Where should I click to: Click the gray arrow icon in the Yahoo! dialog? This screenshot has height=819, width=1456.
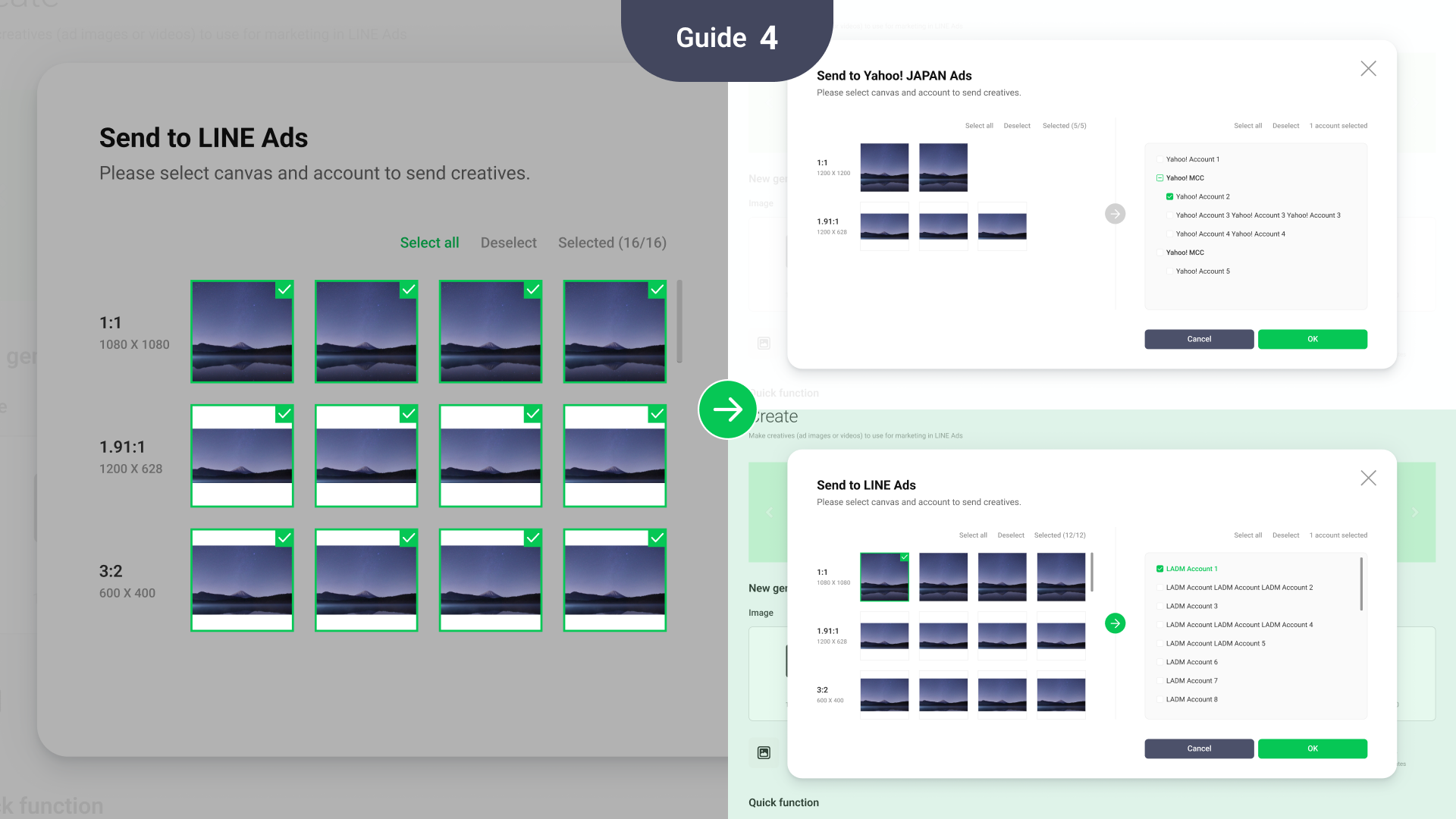coord(1115,214)
